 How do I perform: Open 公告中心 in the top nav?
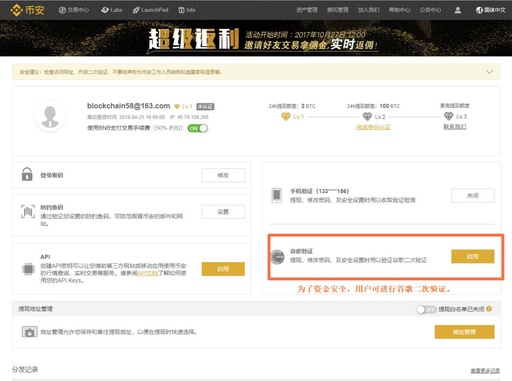[x=430, y=10]
